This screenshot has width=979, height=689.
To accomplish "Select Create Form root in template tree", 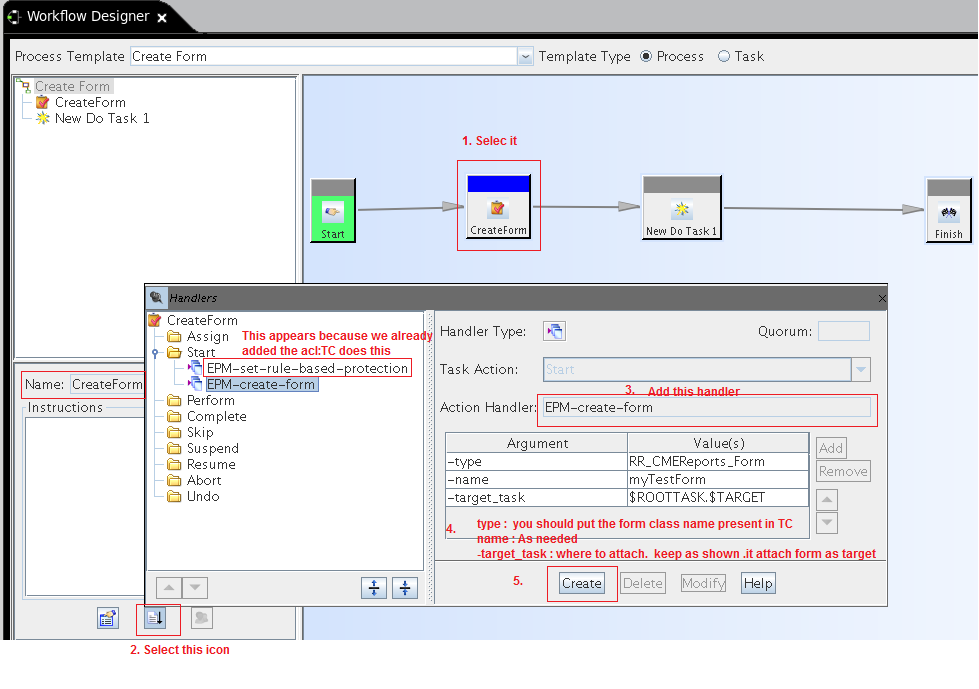I will pyautogui.click(x=72, y=86).
